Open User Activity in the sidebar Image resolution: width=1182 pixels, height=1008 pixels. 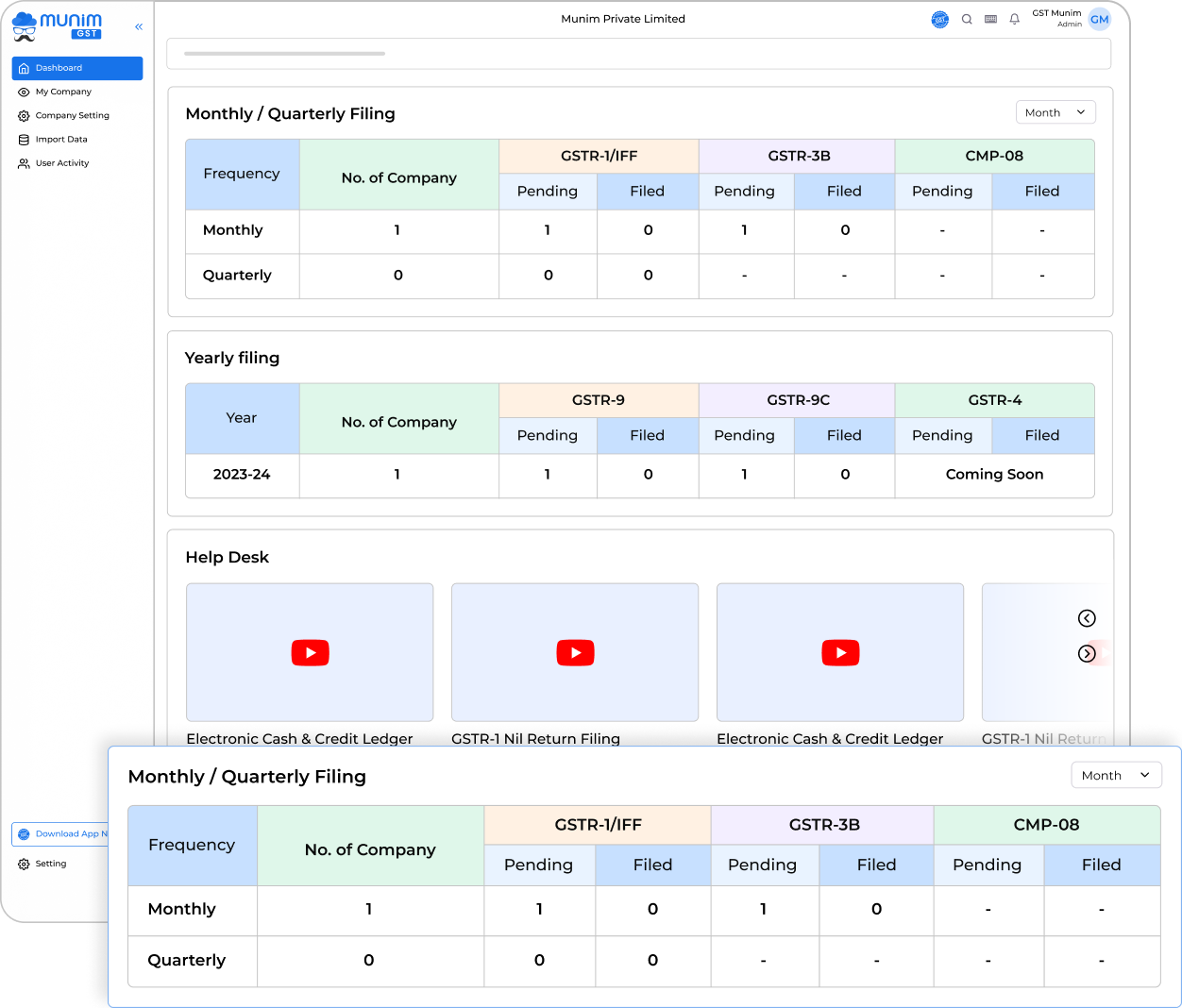pos(54,163)
